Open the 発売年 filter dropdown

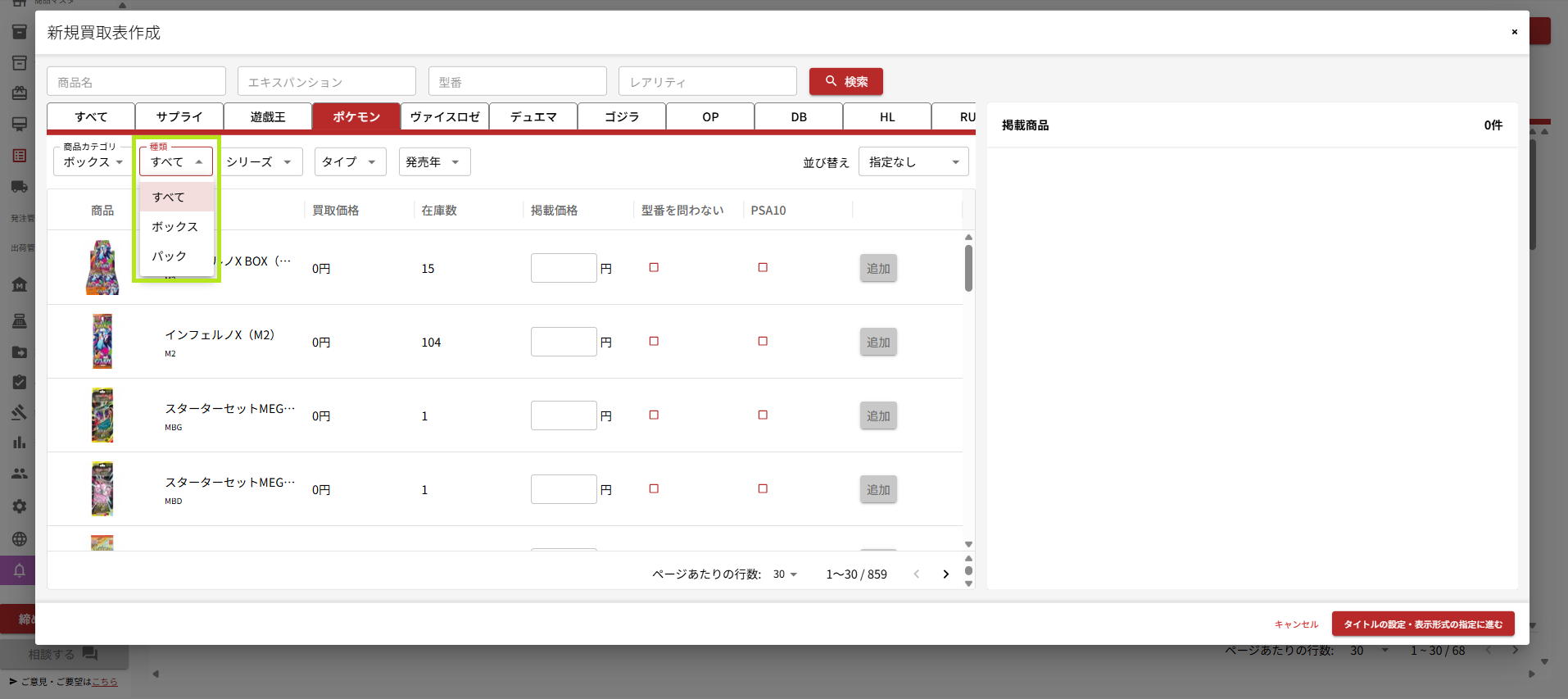click(433, 162)
